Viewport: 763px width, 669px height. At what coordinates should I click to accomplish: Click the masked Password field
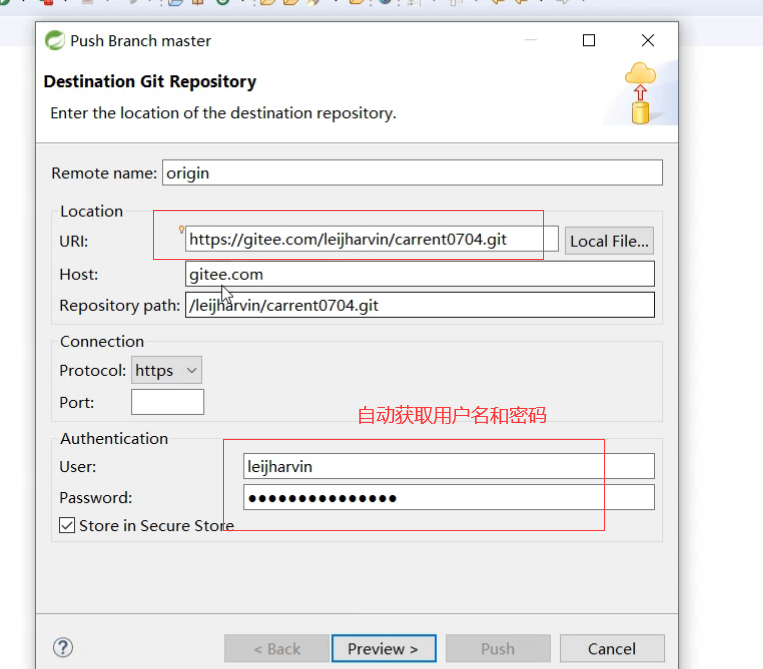point(449,497)
